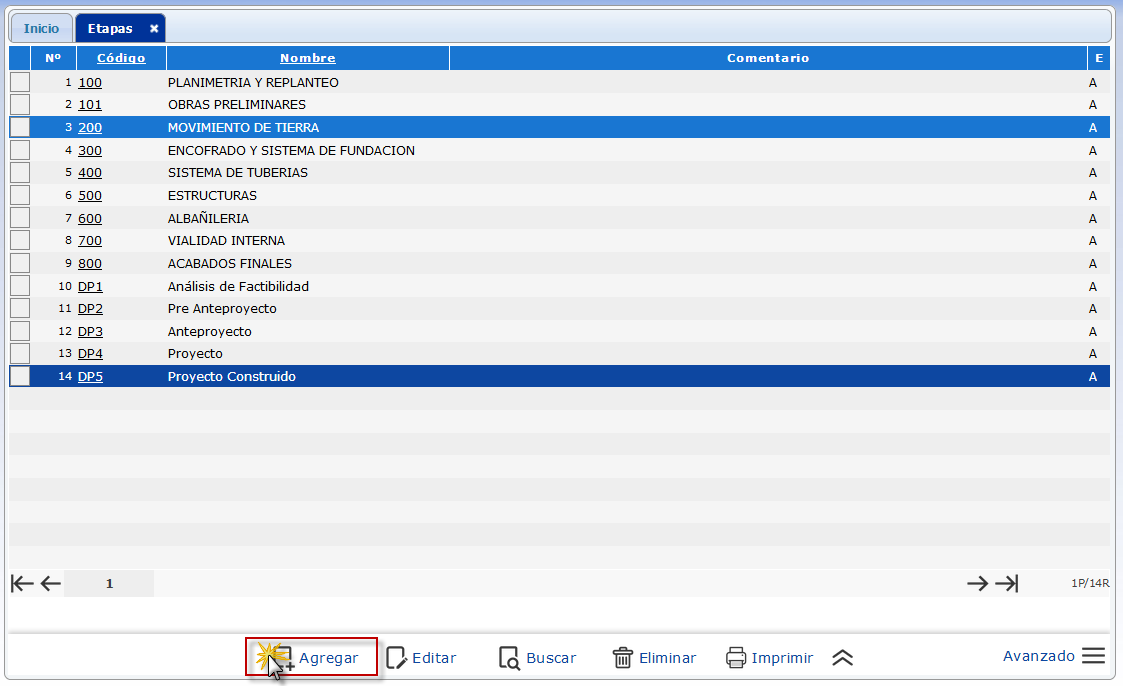Collapse toolbar with double chevron up icon
Image resolution: width=1123 pixels, height=686 pixels.
tap(842, 657)
